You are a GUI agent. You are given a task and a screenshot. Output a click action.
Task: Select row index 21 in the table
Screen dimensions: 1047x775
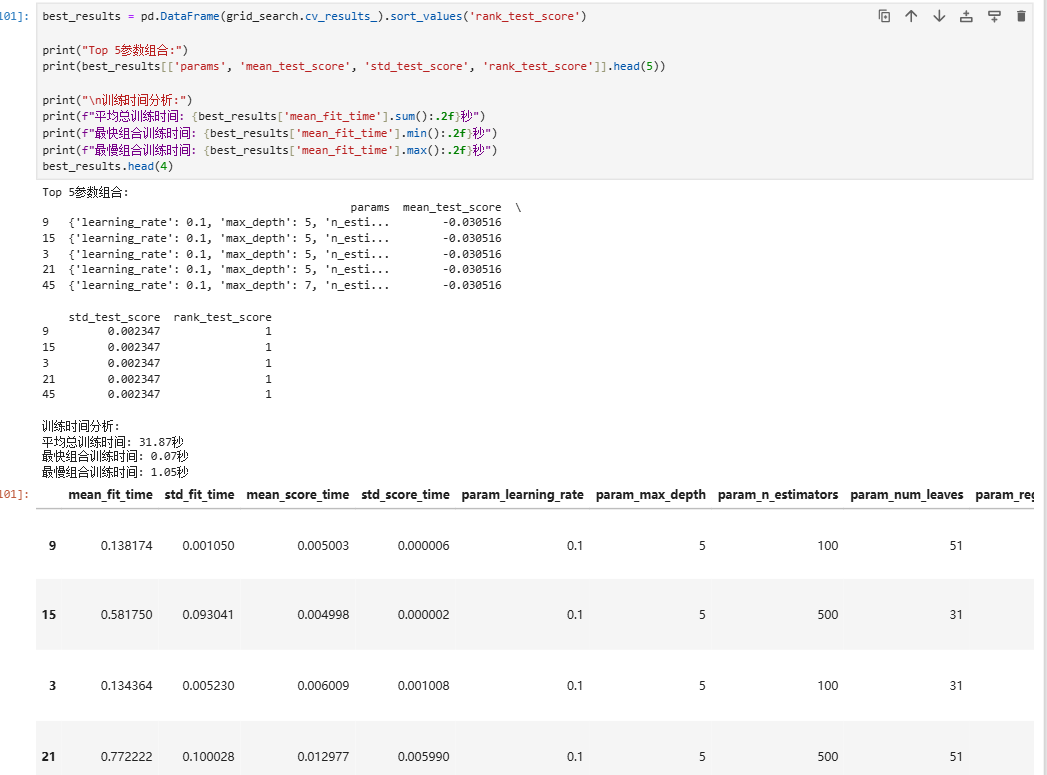tap(49, 757)
